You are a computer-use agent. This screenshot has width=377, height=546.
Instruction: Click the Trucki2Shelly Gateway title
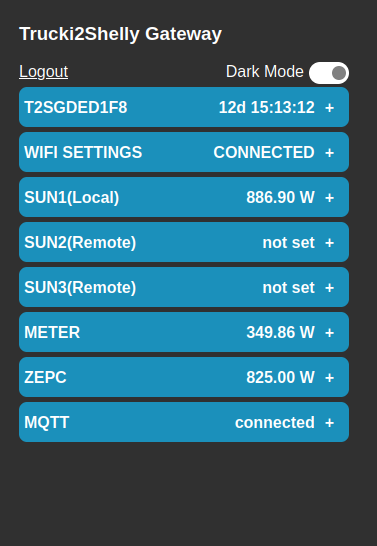(120, 34)
